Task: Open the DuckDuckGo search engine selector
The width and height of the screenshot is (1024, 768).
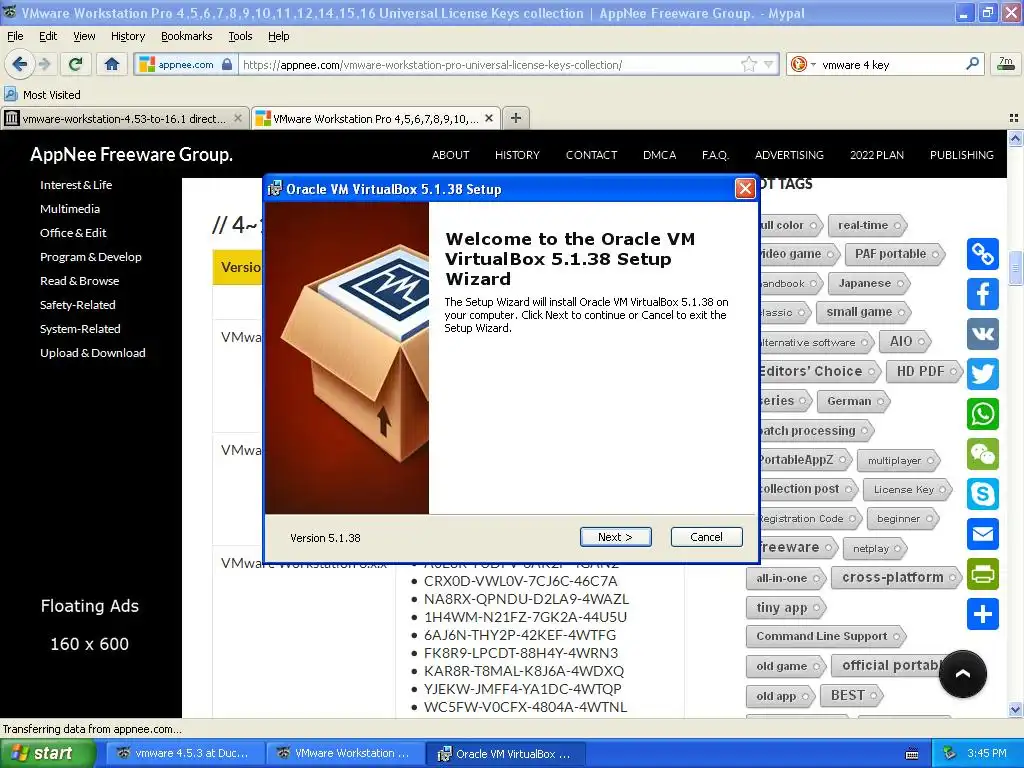Action: pyautogui.click(x=803, y=64)
